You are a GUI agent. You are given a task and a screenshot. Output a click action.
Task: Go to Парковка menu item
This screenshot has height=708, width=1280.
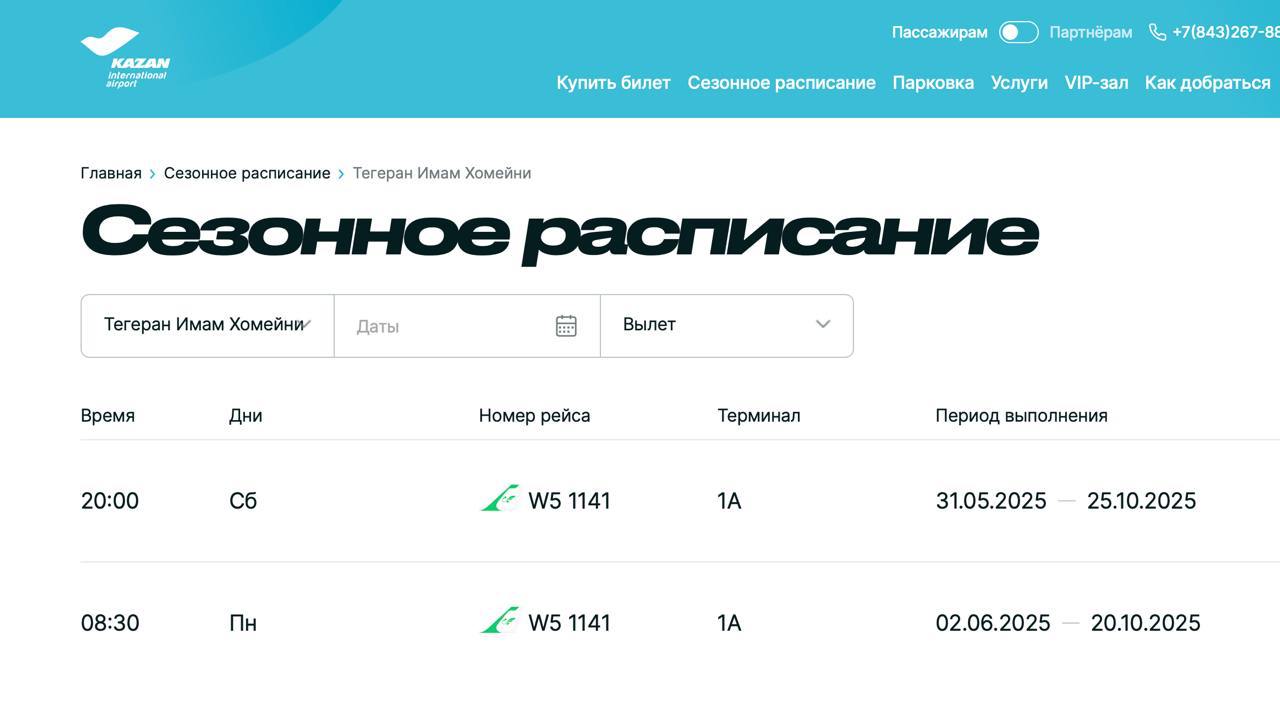[x=933, y=83]
